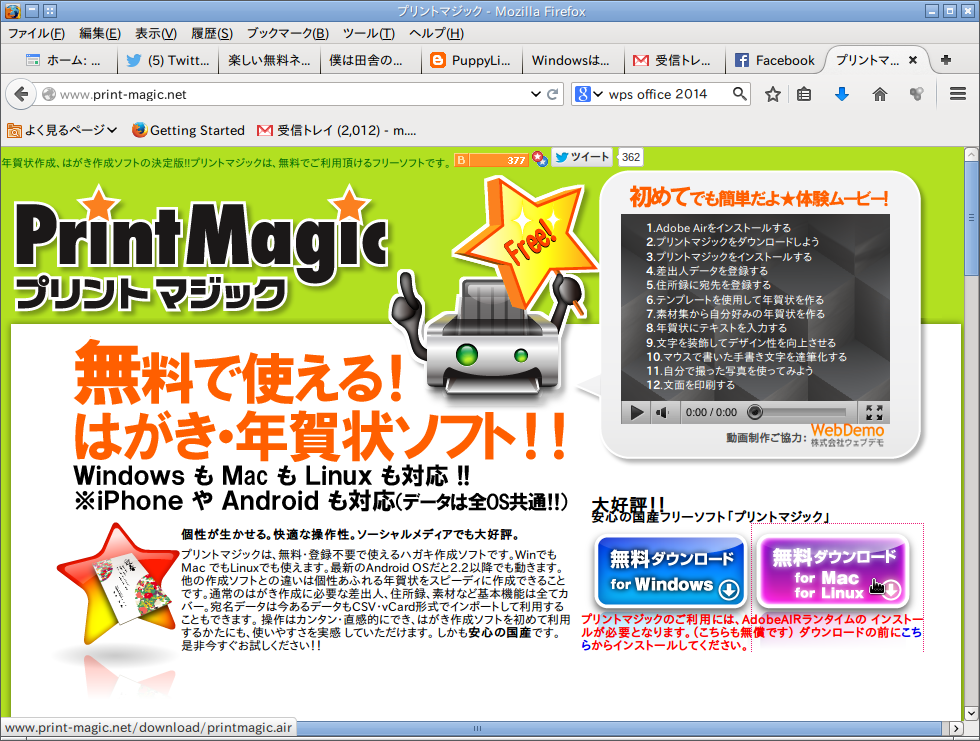Reload the page with the refresh icon

coord(552,94)
